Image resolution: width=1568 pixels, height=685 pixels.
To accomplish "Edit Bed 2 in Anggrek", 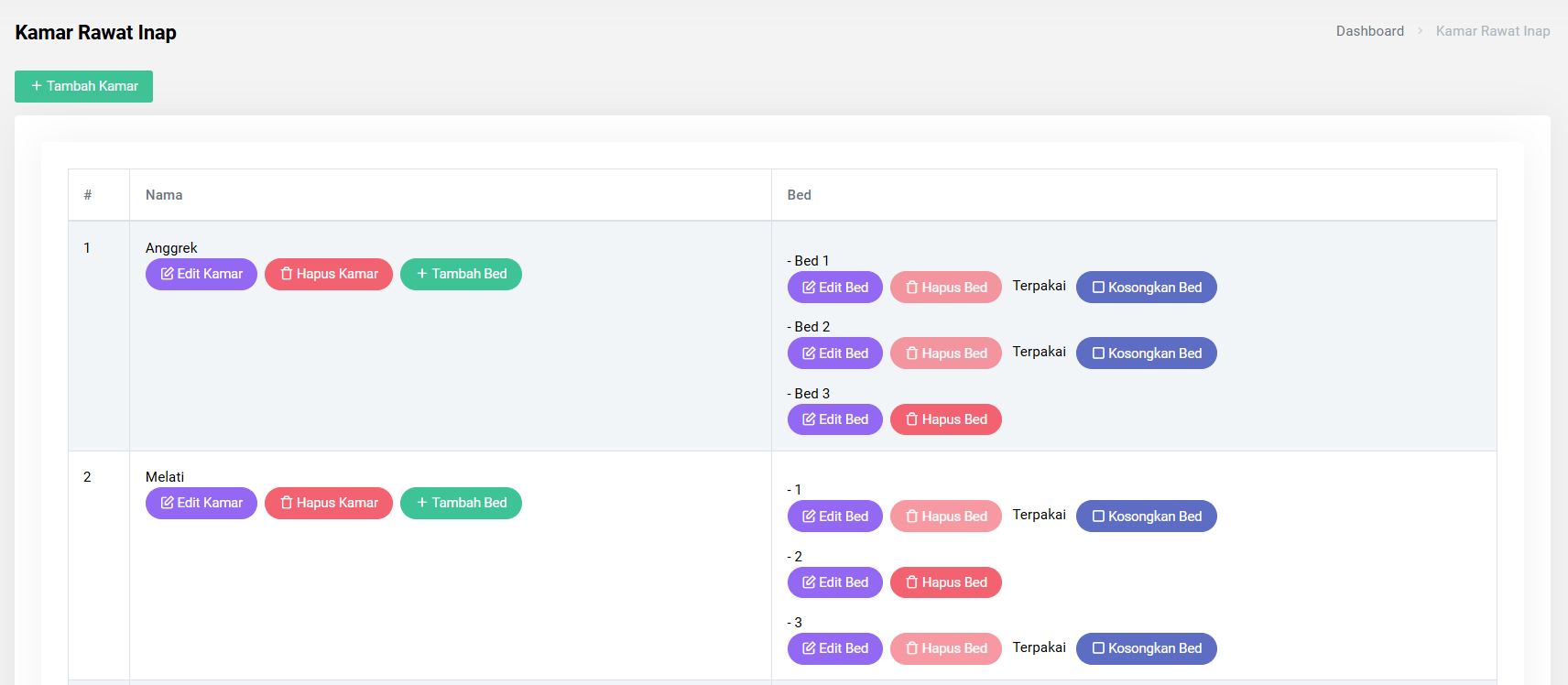I will click(x=835, y=353).
